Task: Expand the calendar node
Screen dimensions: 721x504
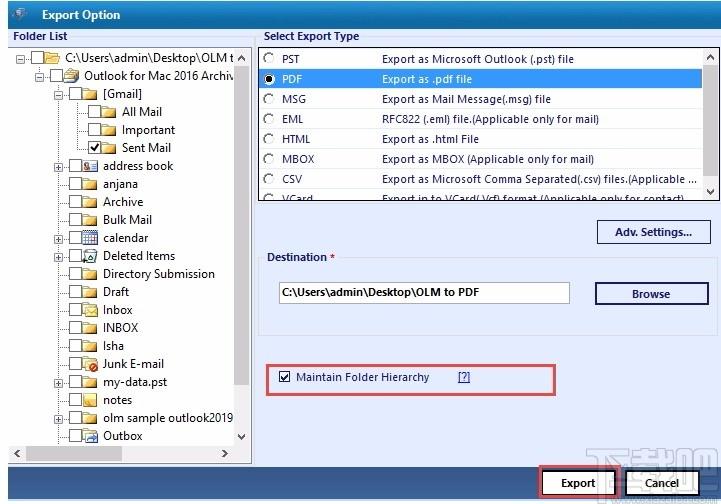Action: 58,239
